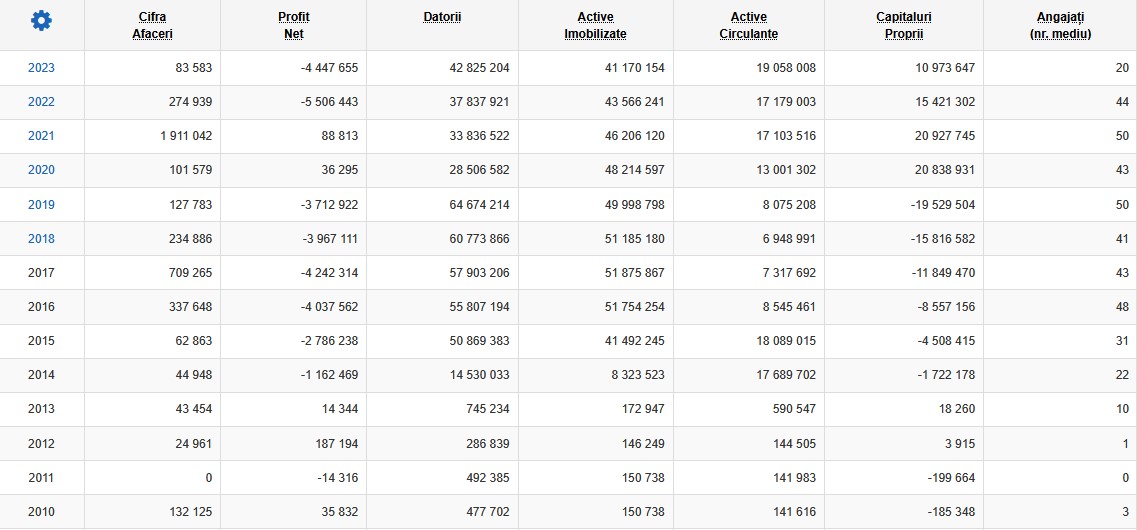Click debts value 745 234
The height and width of the screenshot is (530, 1137).
tap(488, 409)
